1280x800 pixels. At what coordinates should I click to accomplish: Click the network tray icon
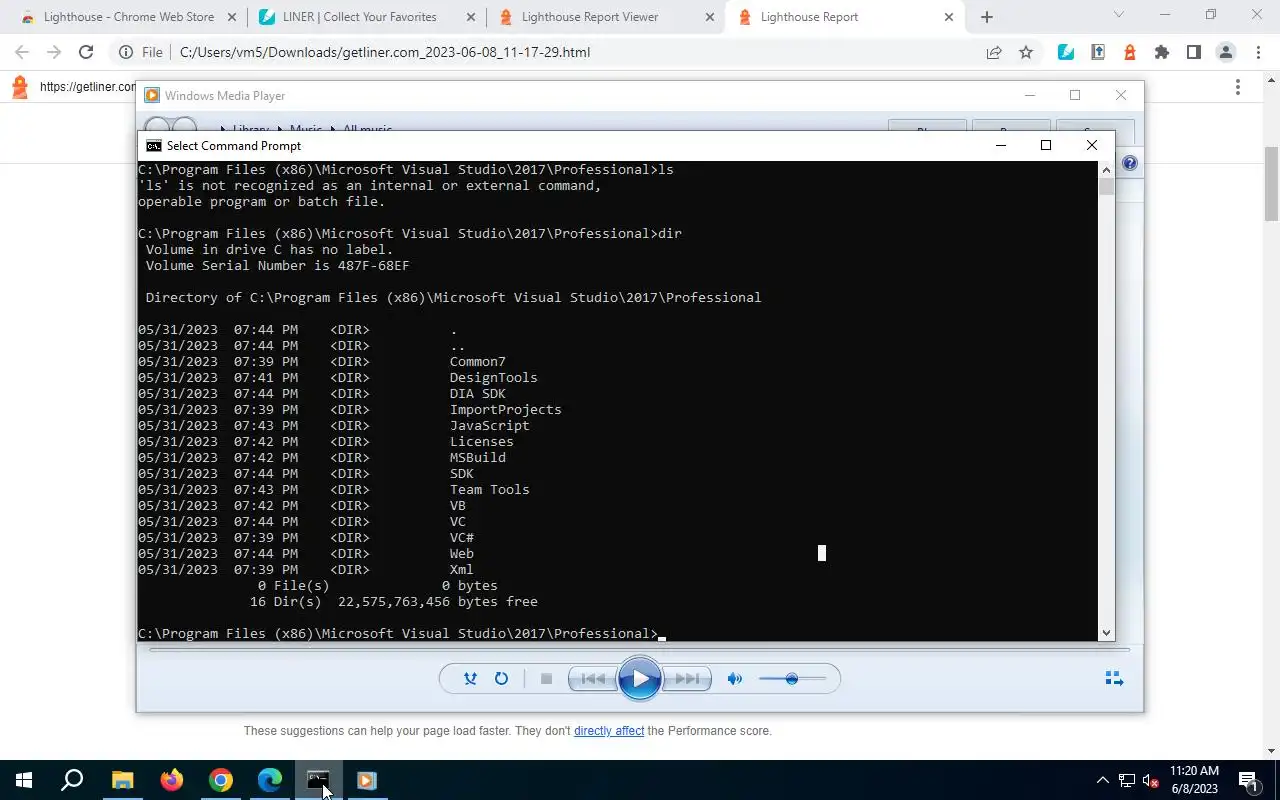coord(1127,780)
